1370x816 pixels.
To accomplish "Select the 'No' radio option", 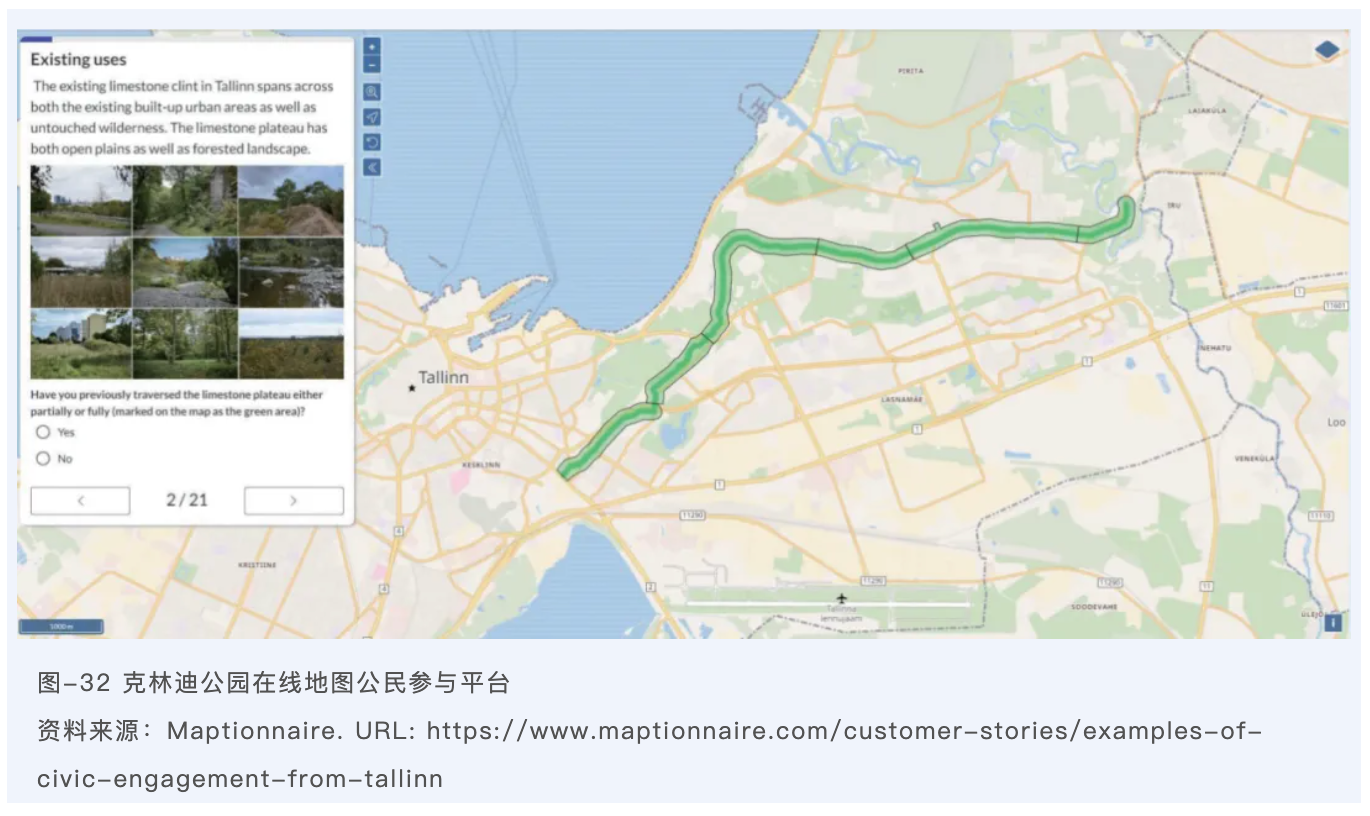I will [x=43, y=458].
